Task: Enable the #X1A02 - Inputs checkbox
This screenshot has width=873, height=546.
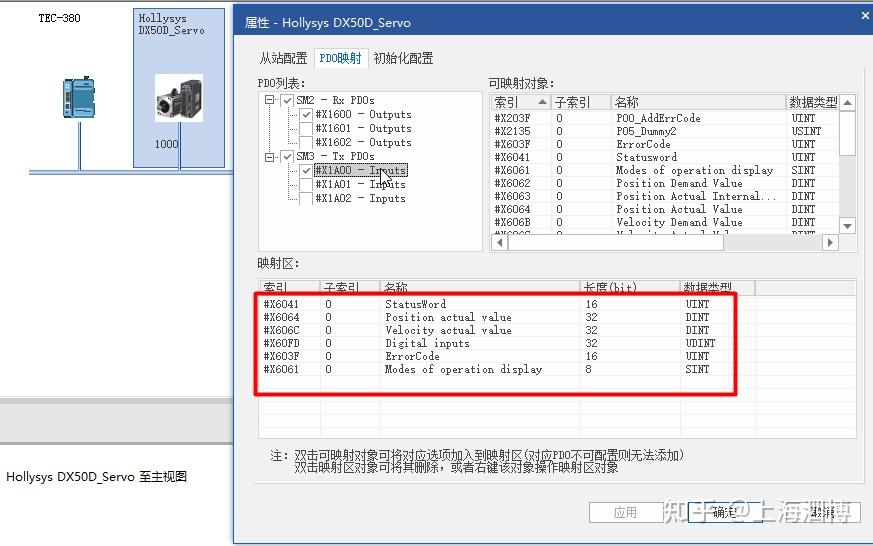Action: tap(306, 198)
